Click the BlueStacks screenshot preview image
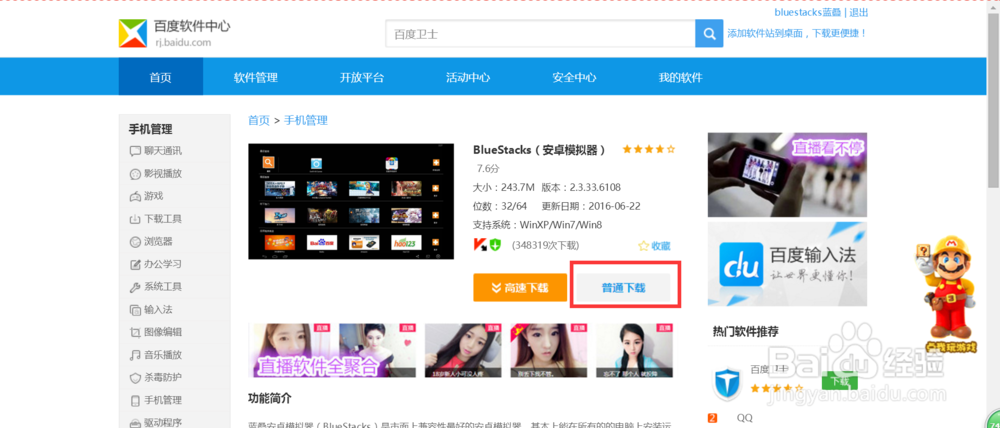Viewport: 1000px width, 428px height. click(351, 202)
